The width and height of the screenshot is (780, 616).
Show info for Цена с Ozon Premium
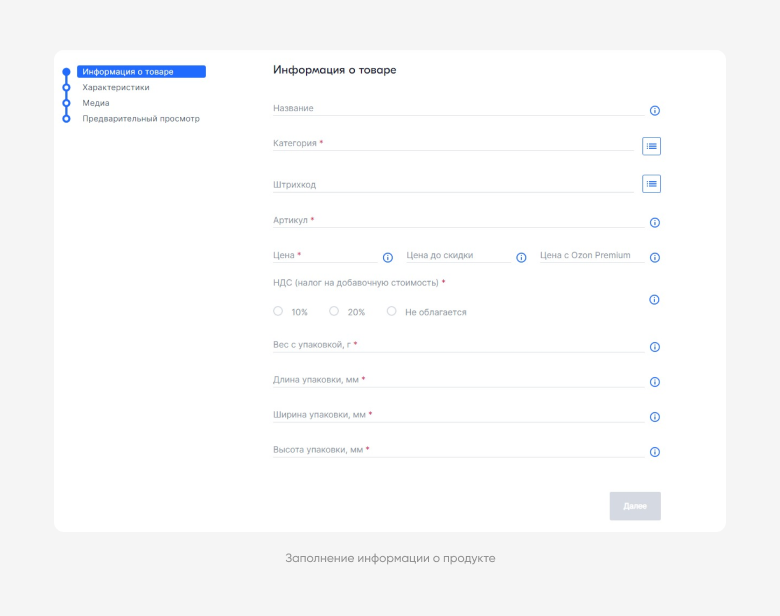tap(655, 257)
